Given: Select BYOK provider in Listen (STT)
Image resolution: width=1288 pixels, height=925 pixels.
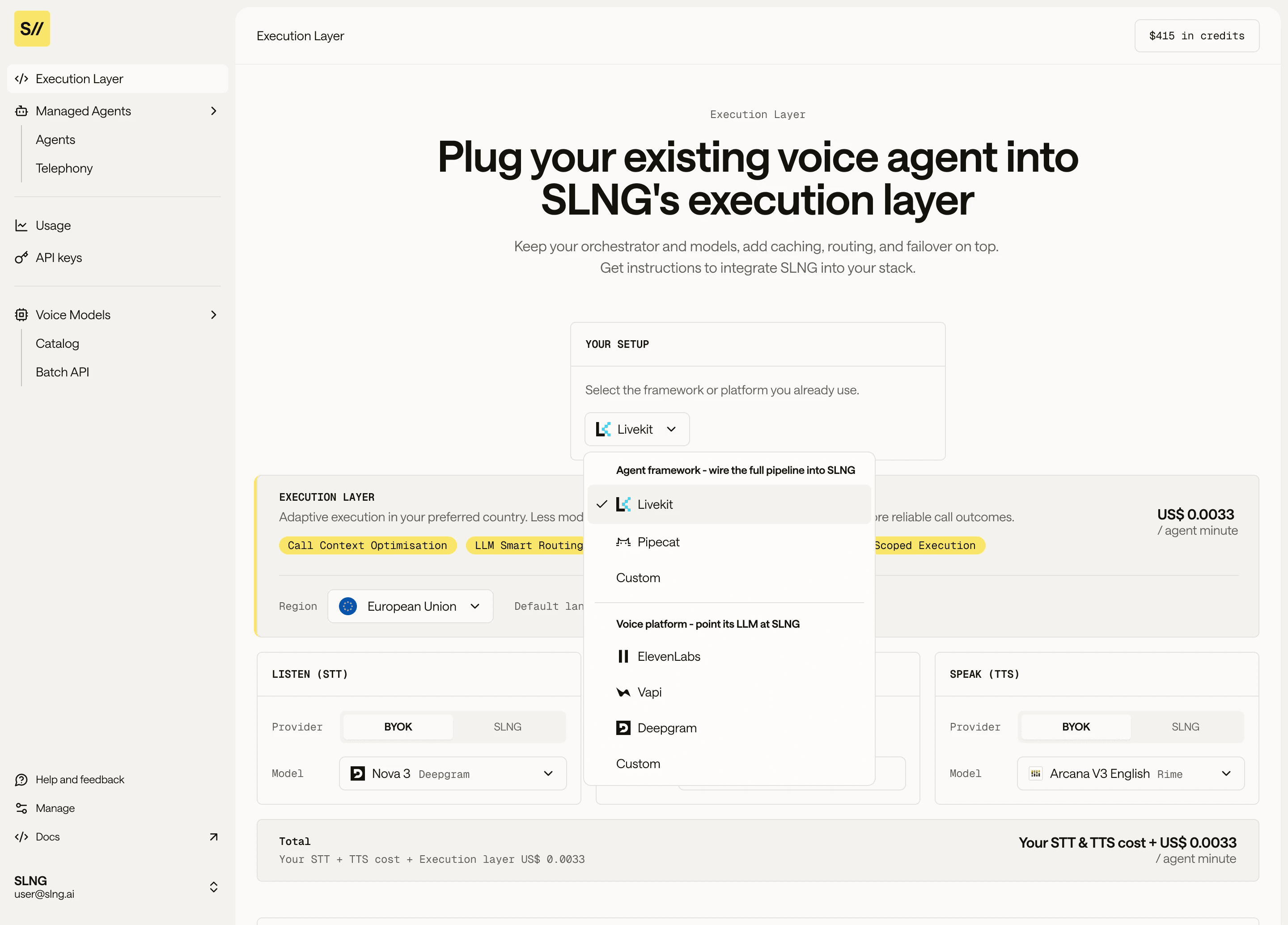Looking at the screenshot, I should coord(398,727).
